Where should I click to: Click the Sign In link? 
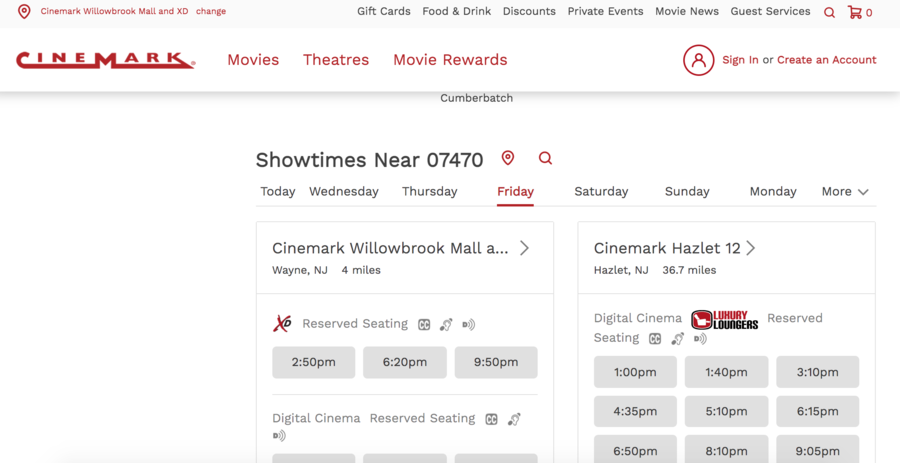tap(740, 60)
